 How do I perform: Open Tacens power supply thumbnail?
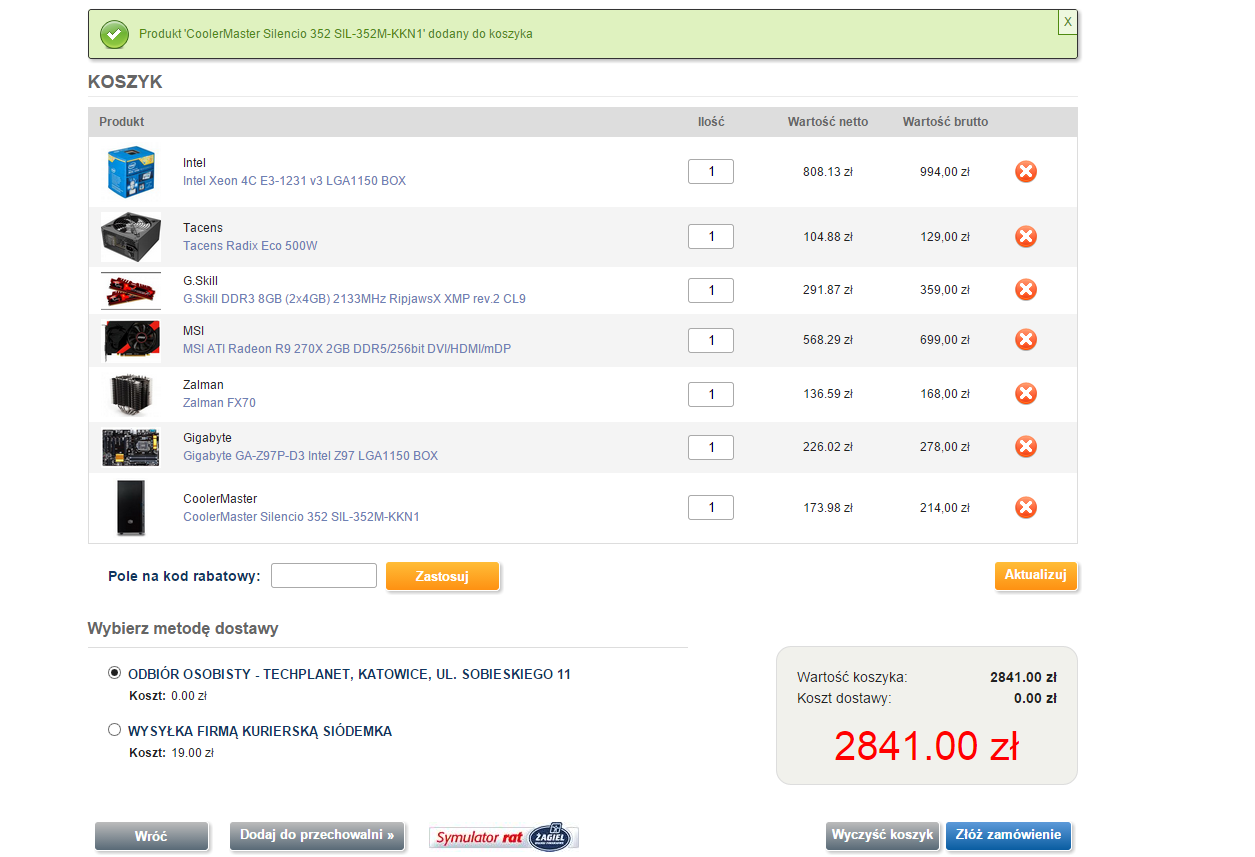point(131,236)
